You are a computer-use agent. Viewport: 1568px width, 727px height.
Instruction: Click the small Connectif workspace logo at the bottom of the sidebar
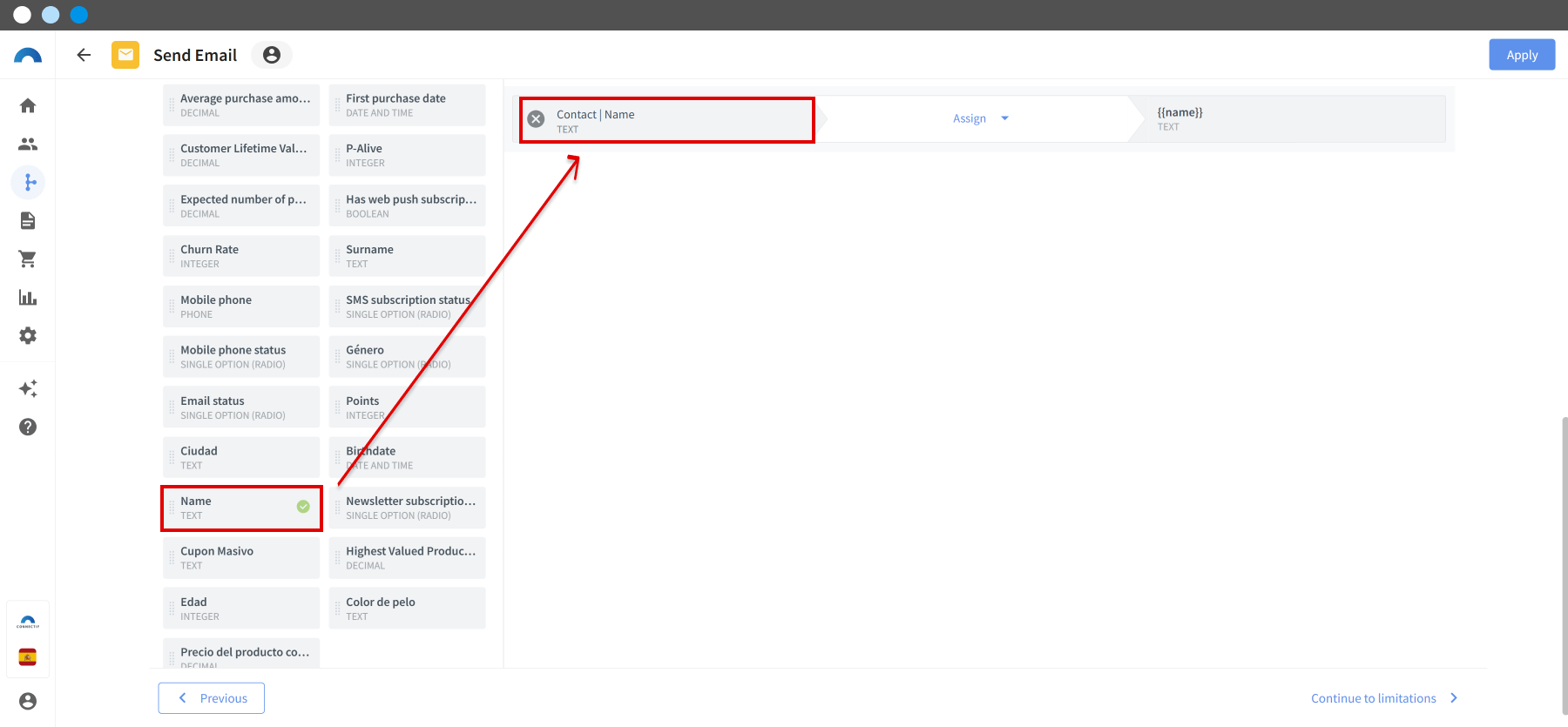(28, 623)
